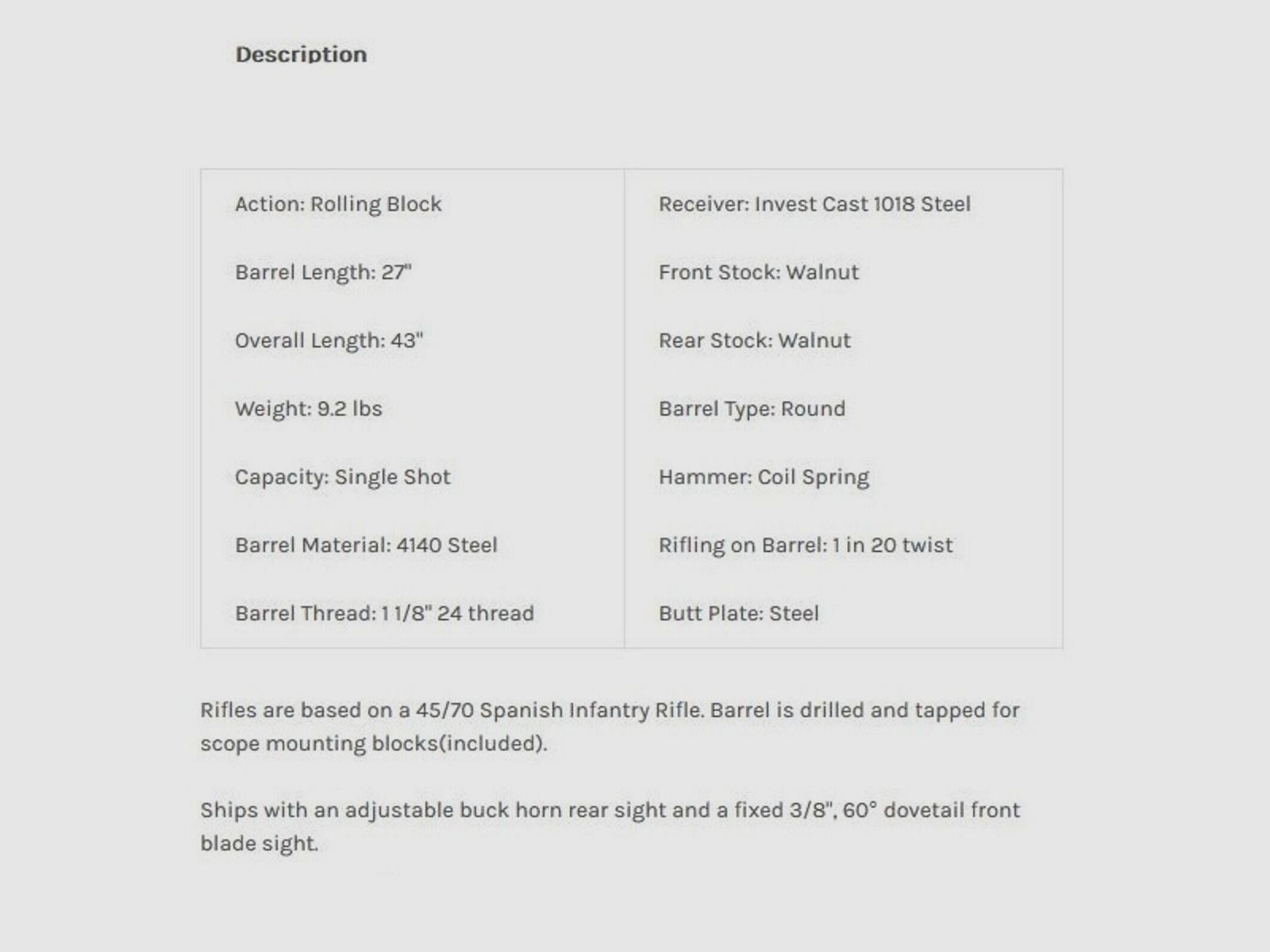Click the blade sight text line

coord(259,843)
